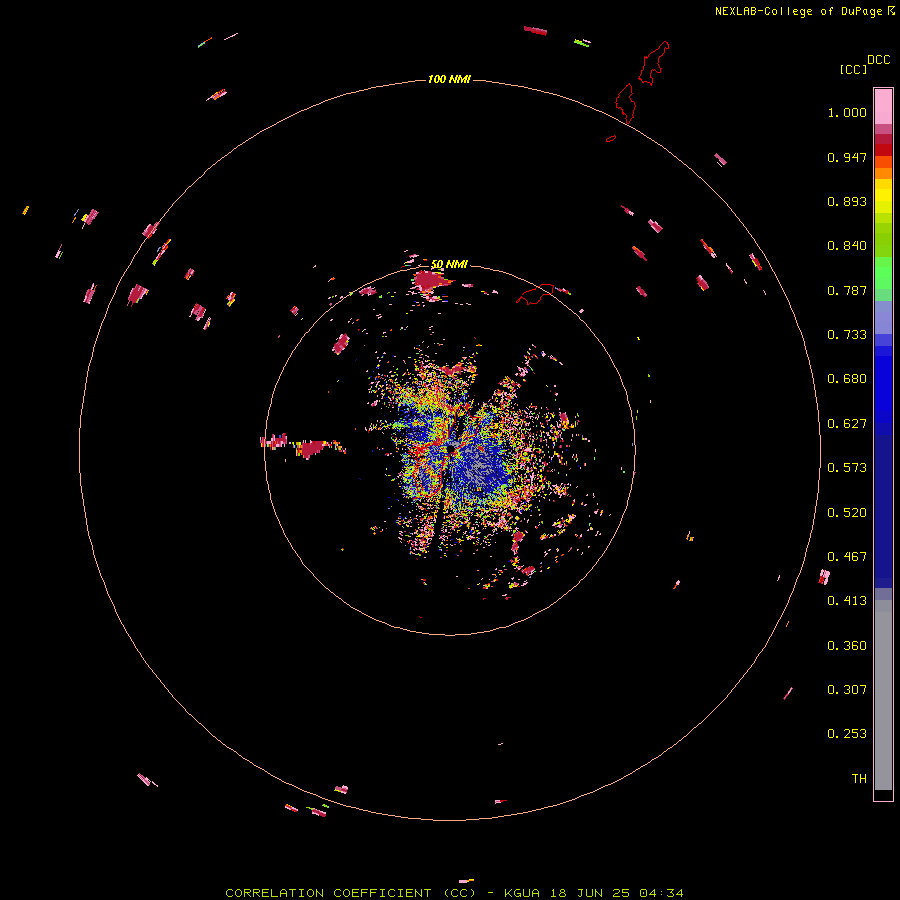
Task: Click the 50 NMI range ring label
Action: [449, 265]
